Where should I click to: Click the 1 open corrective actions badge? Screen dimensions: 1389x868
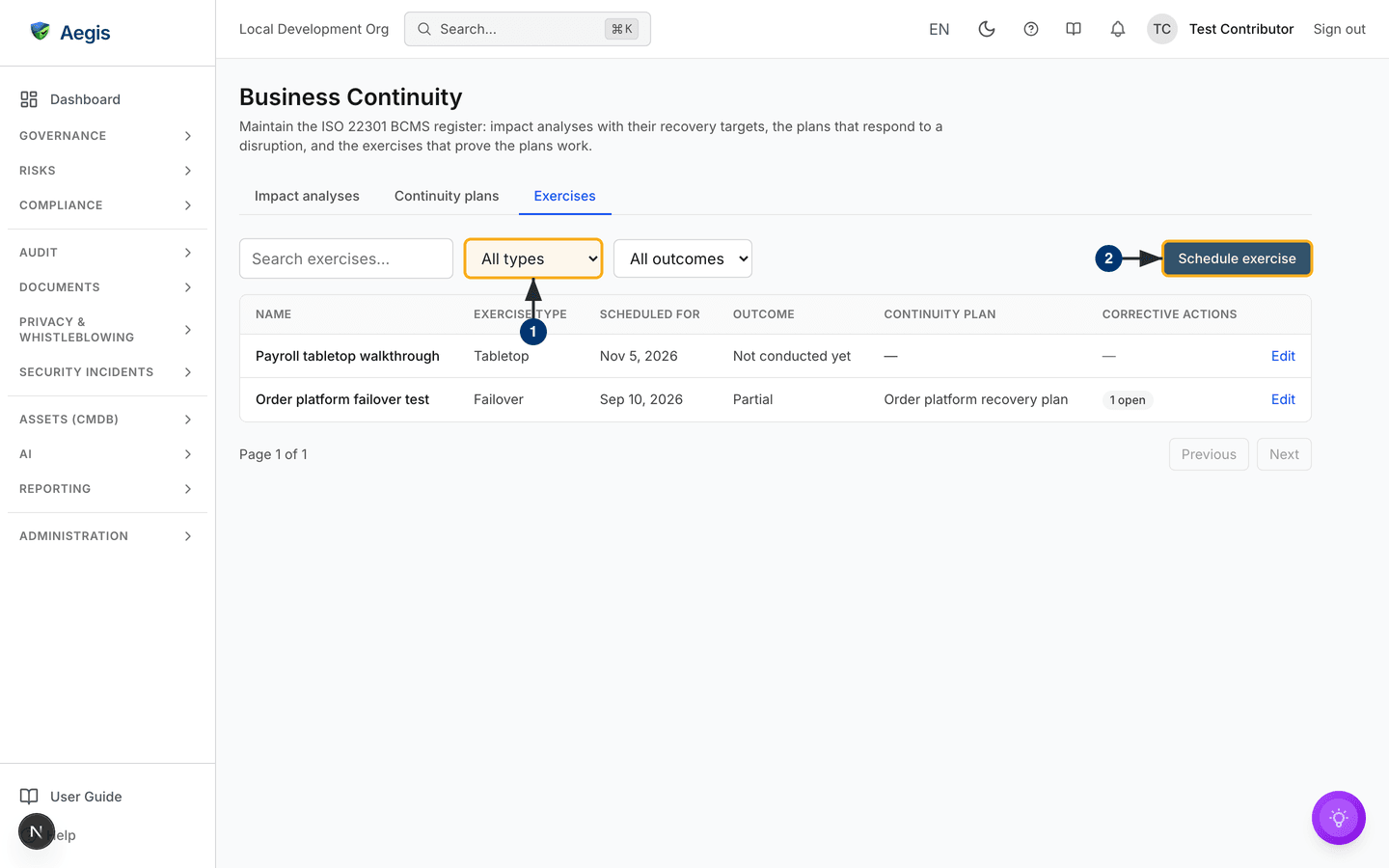click(x=1128, y=400)
